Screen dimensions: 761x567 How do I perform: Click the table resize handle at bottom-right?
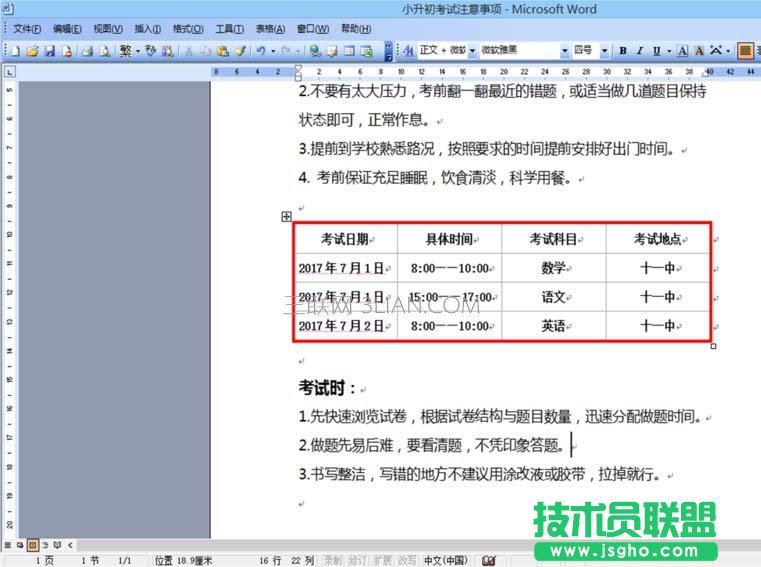[x=713, y=346]
